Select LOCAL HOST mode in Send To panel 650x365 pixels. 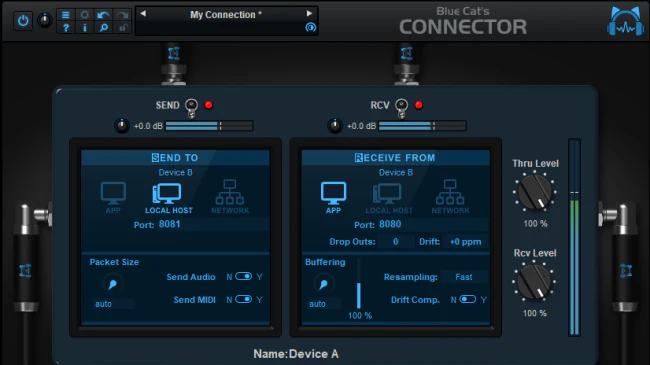pyautogui.click(x=168, y=198)
